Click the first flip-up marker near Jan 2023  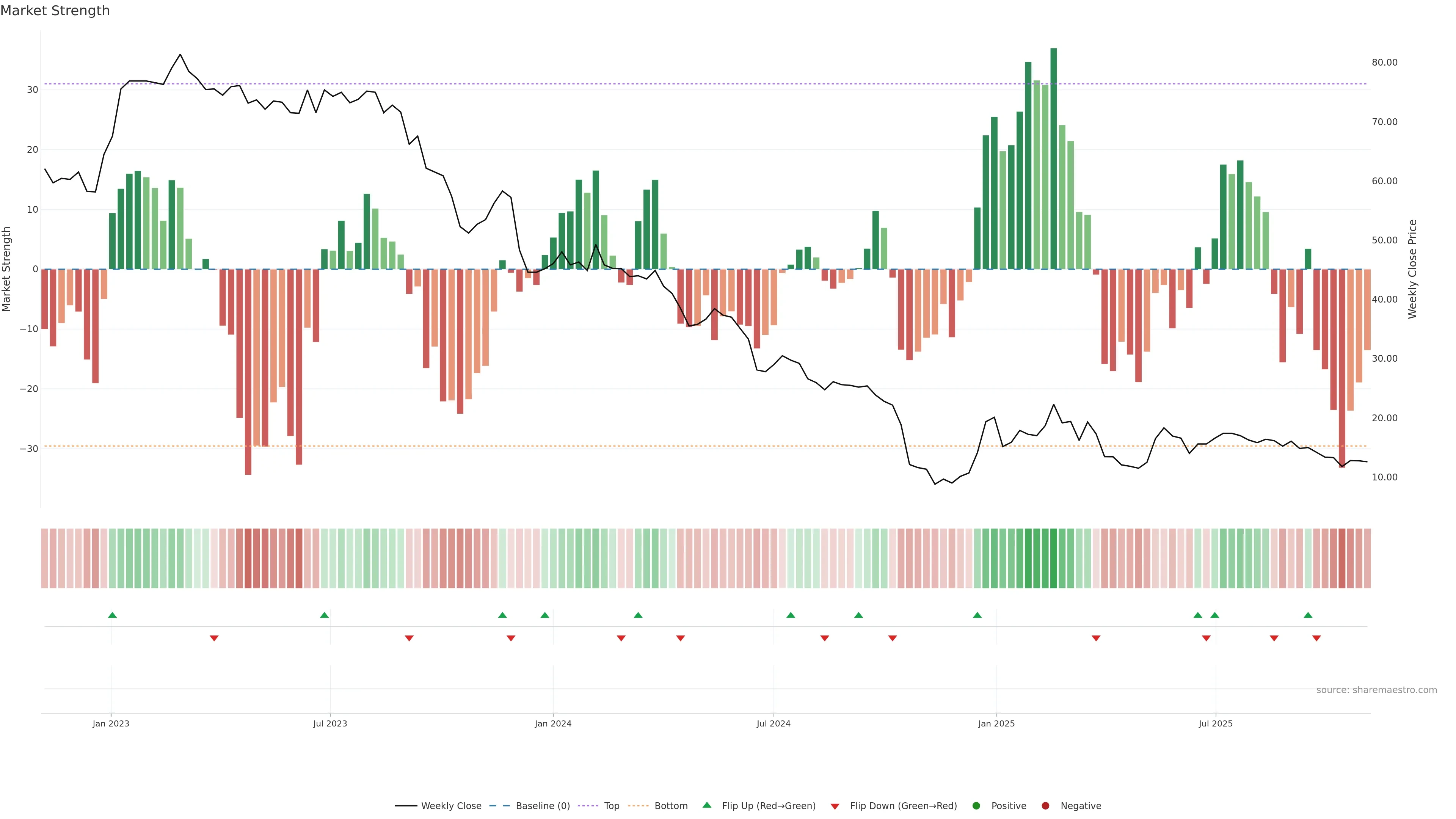(113, 615)
